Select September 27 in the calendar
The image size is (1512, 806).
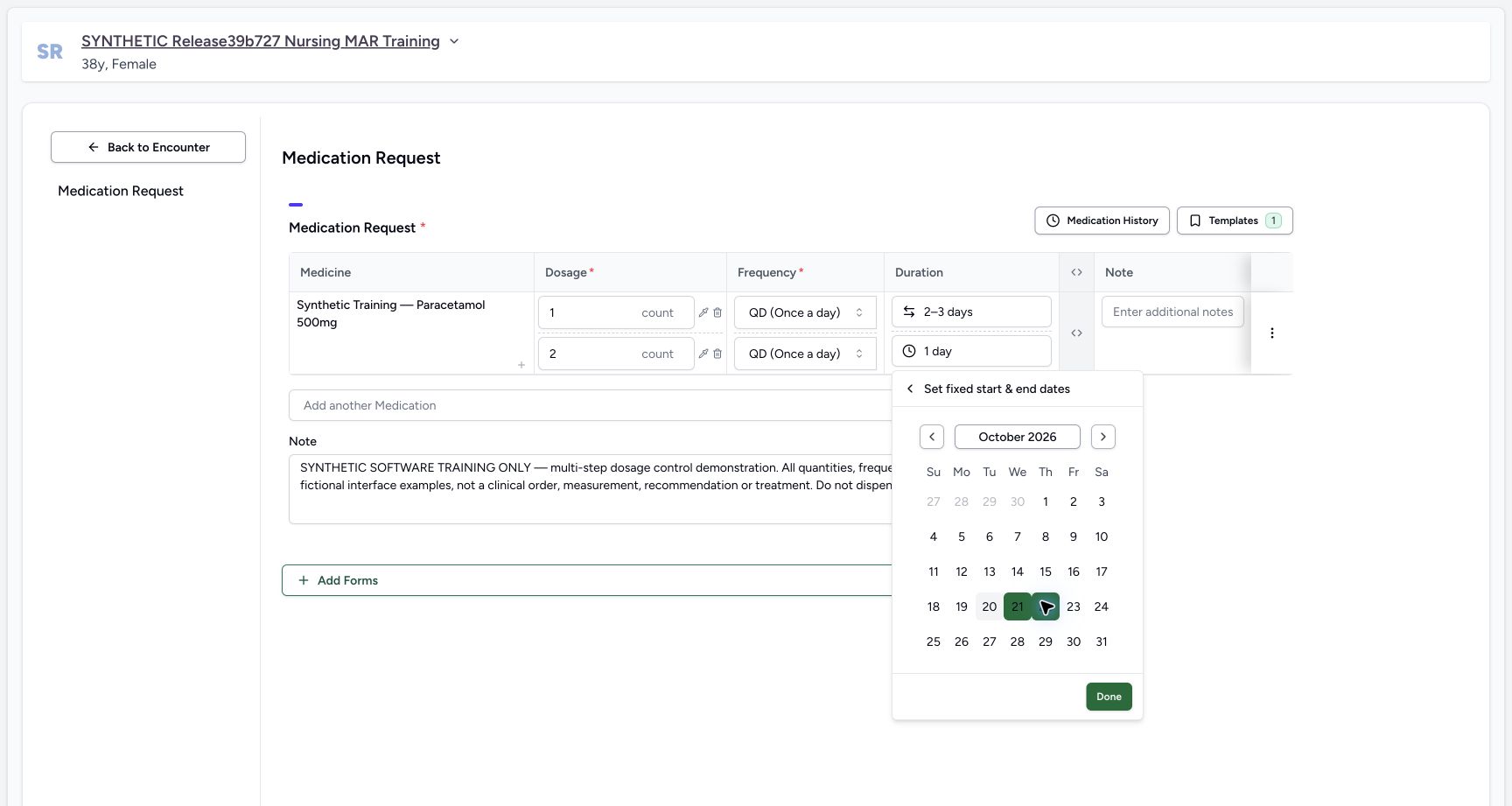click(x=934, y=501)
